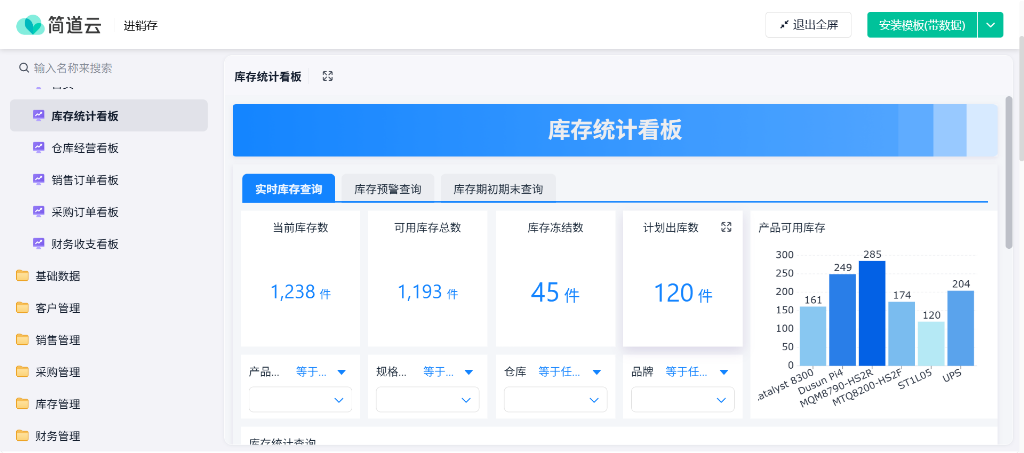The width and height of the screenshot is (1024, 453).
Task: Click the dashboard icon beside 销售订单看板
Action: pos(39,180)
